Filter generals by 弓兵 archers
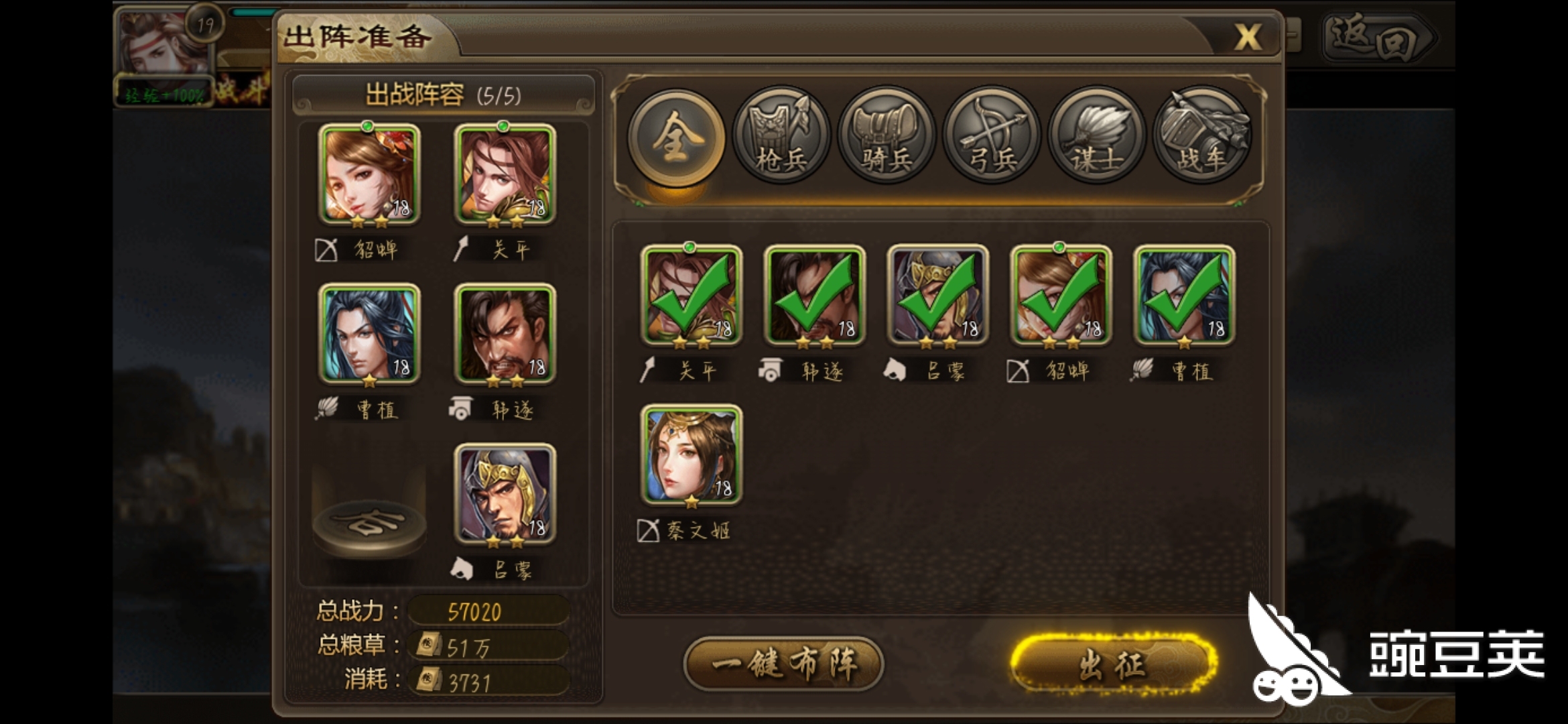Screen dimensions: 1568x724 (992, 136)
